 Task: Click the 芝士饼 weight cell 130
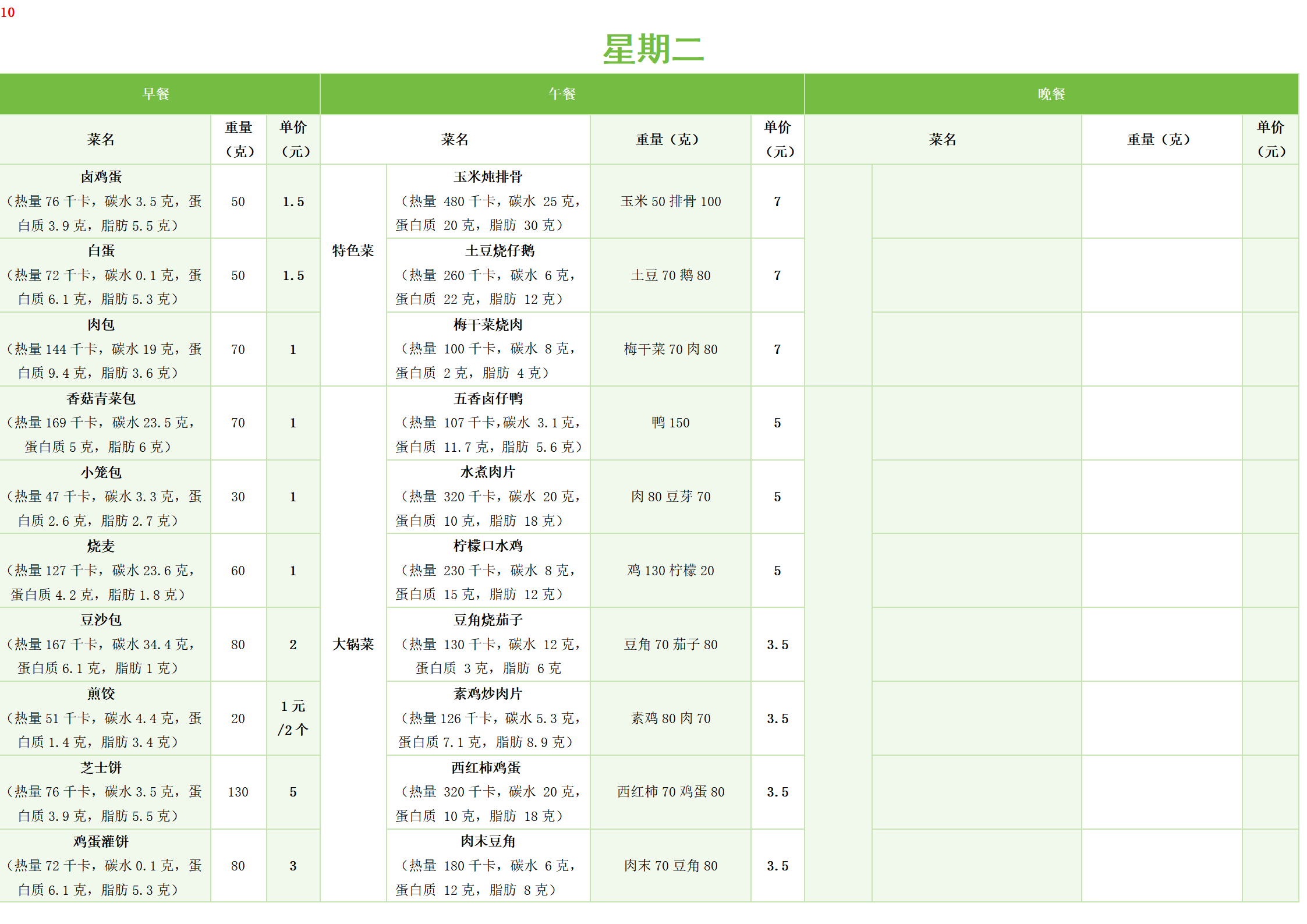coord(238,792)
